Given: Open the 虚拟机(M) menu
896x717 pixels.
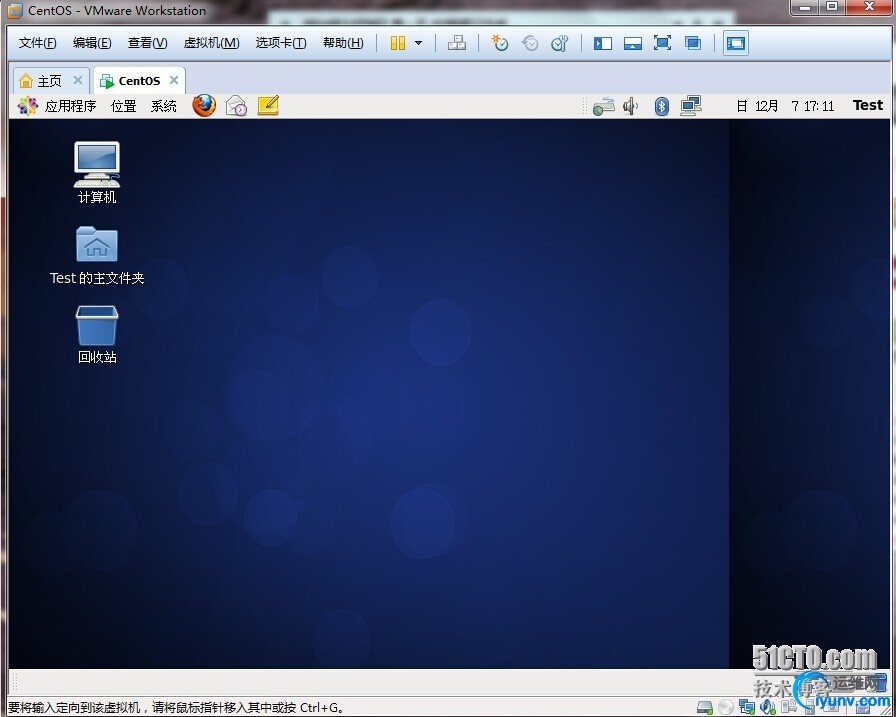Looking at the screenshot, I should click(211, 43).
